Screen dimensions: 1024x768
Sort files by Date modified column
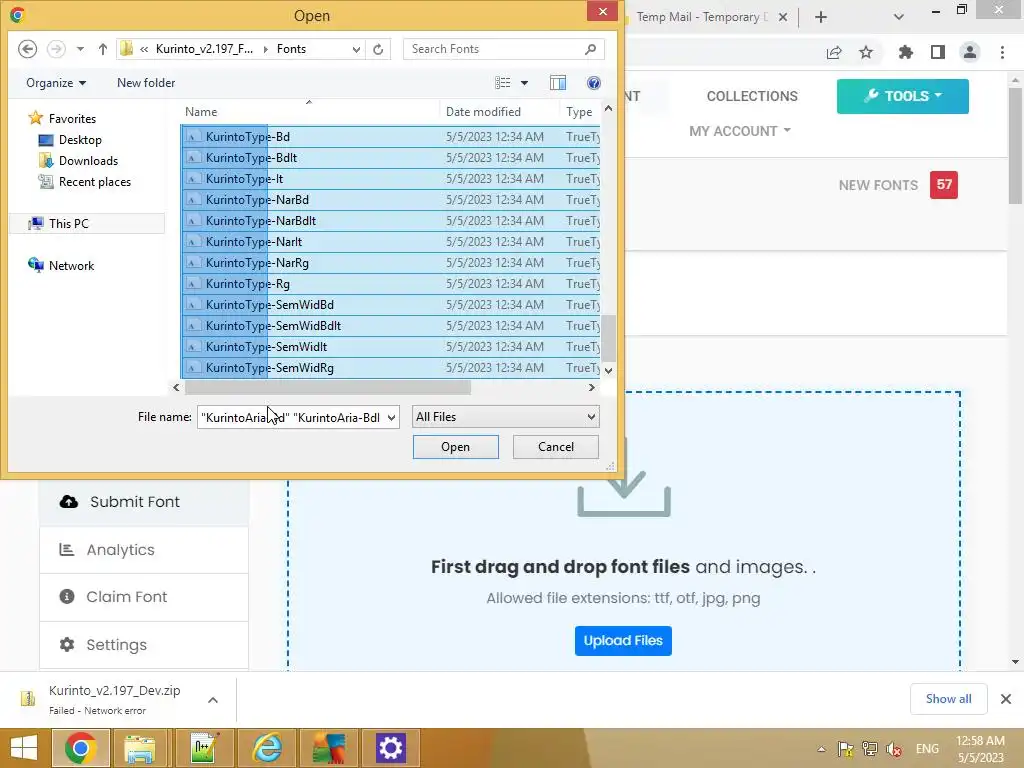click(x=483, y=112)
